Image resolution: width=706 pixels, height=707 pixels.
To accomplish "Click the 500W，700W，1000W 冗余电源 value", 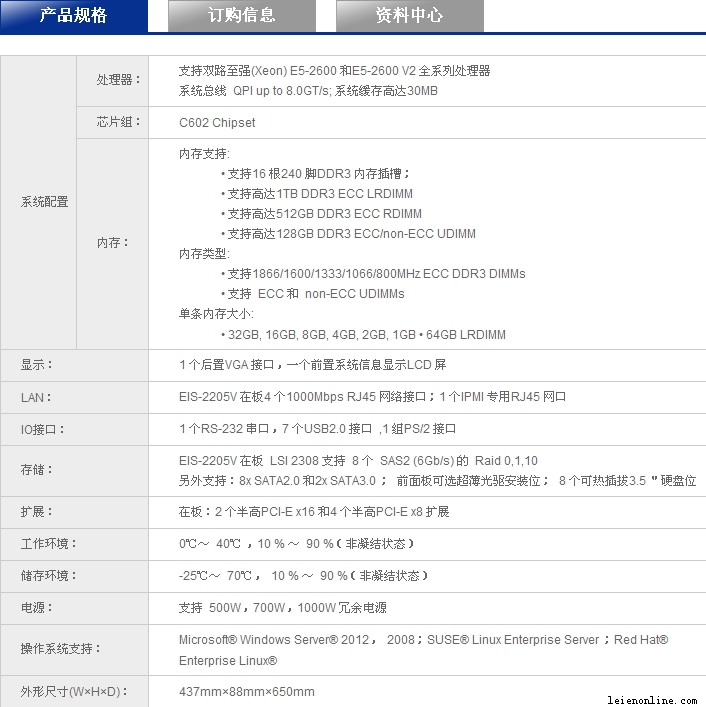I will tap(283, 608).
